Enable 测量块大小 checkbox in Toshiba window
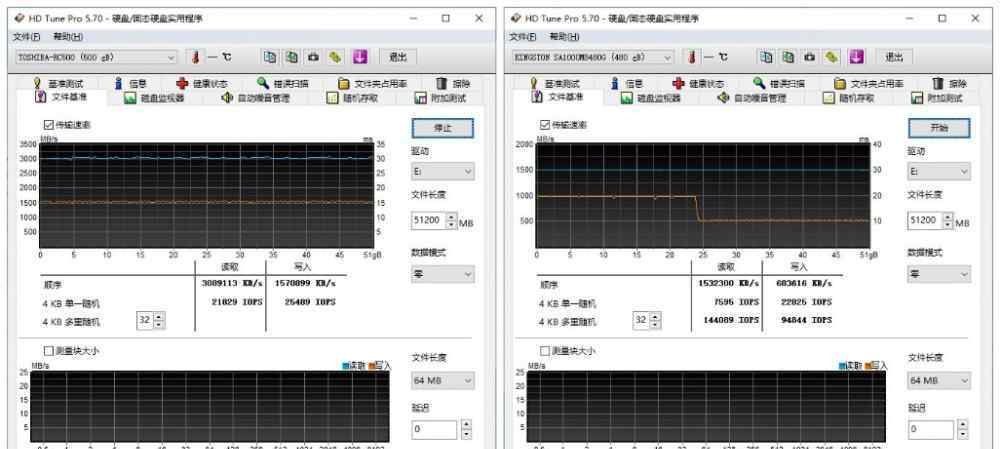 pos(48,351)
